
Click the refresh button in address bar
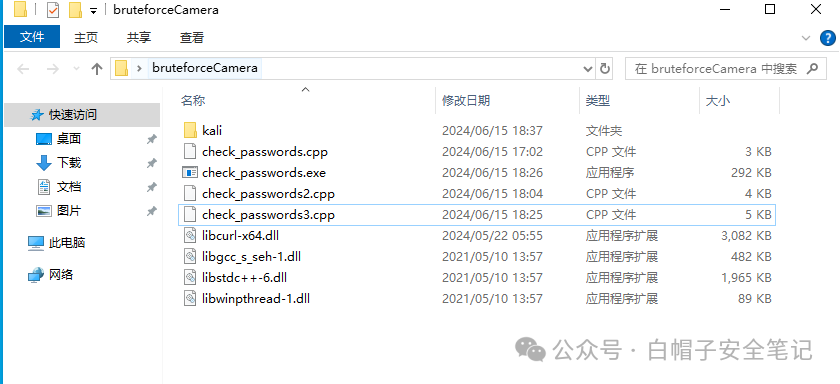click(605, 69)
